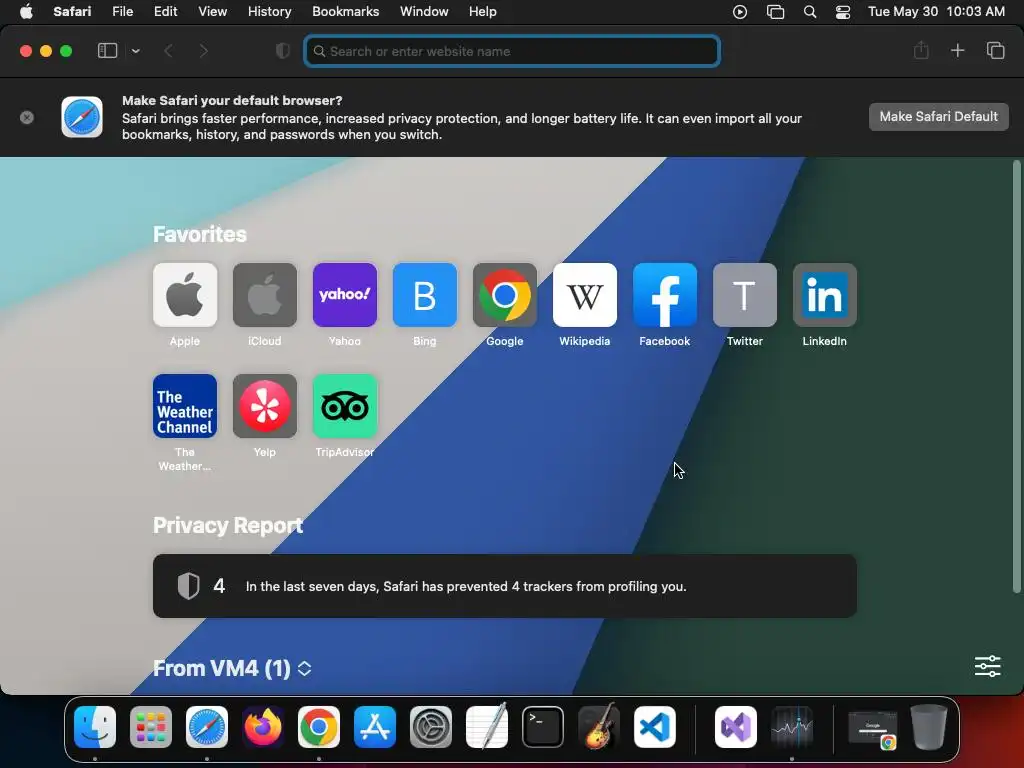Open the Share button in Safari toolbar
Screen dimensions: 1024x768
point(921,50)
